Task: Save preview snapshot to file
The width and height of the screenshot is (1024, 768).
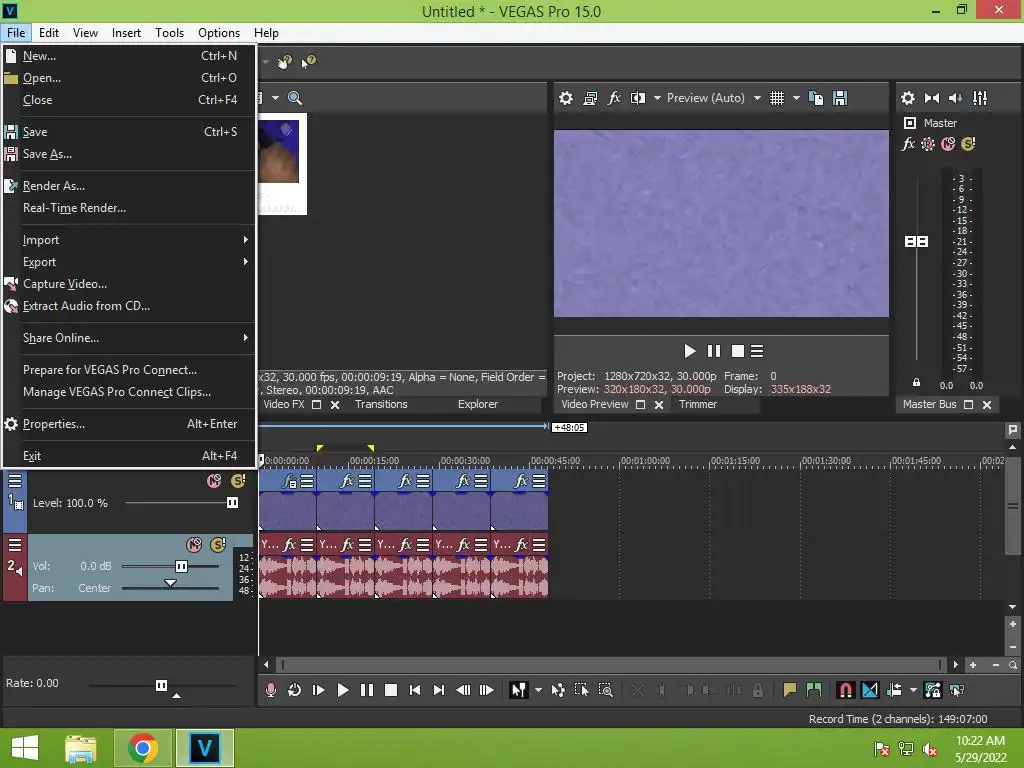Action: pos(840,98)
